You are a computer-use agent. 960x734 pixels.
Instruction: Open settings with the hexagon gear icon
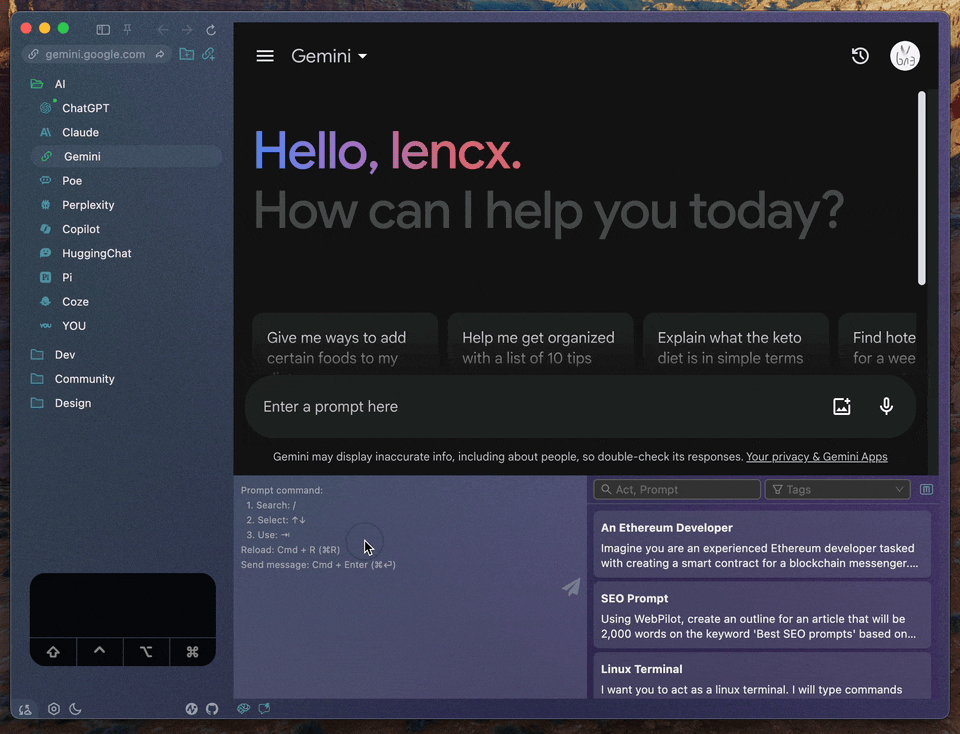click(54, 709)
